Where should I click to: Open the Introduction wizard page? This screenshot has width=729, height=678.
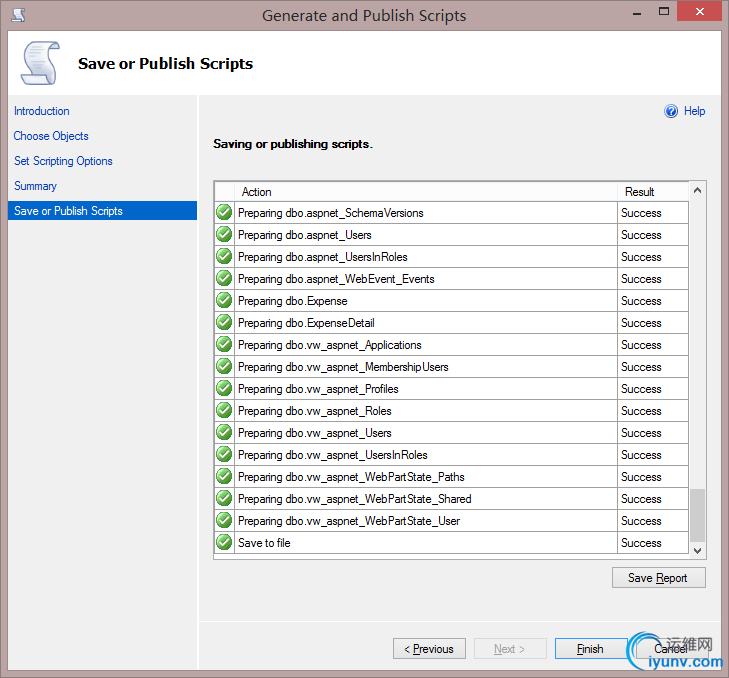click(42, 111)
